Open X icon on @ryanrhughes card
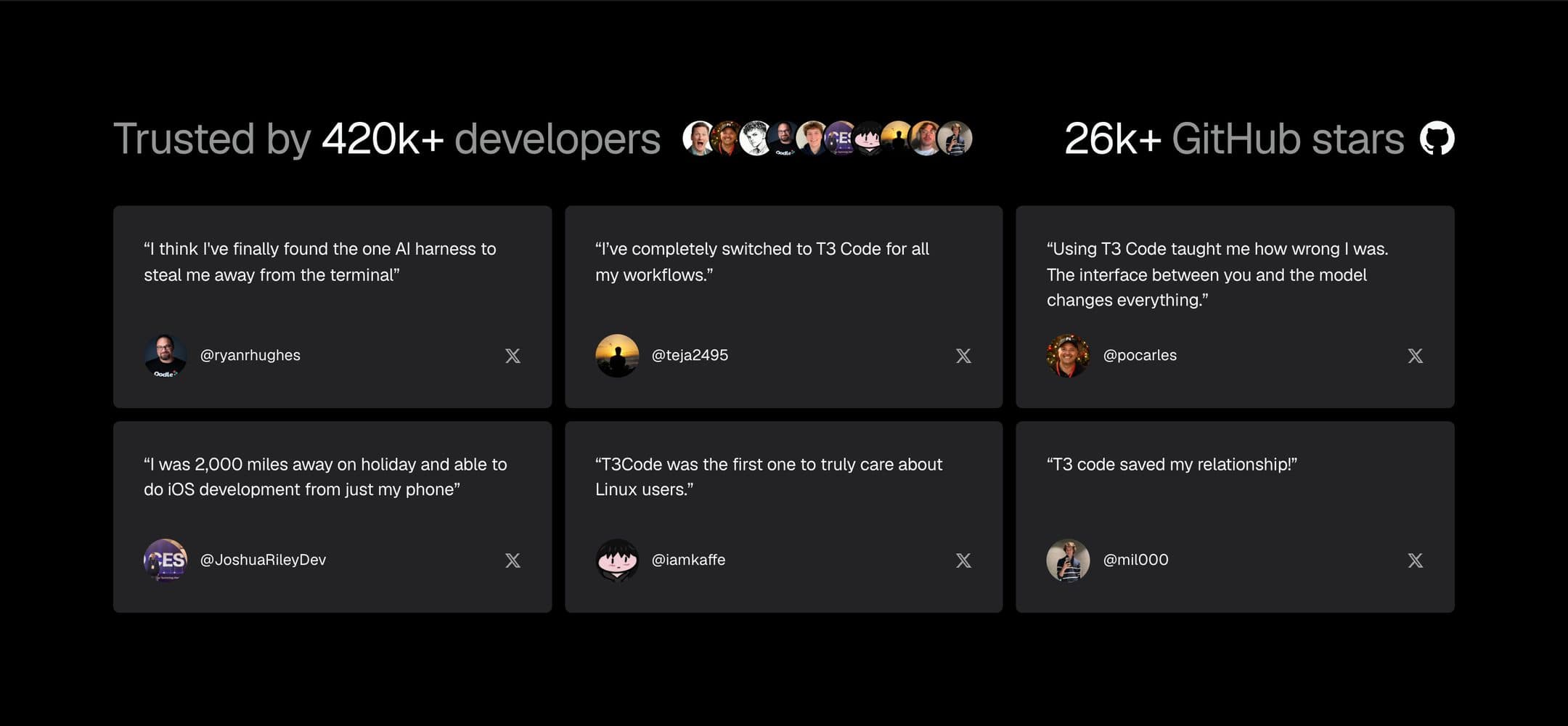1568x726 pixels. click(x=513, y=356)
